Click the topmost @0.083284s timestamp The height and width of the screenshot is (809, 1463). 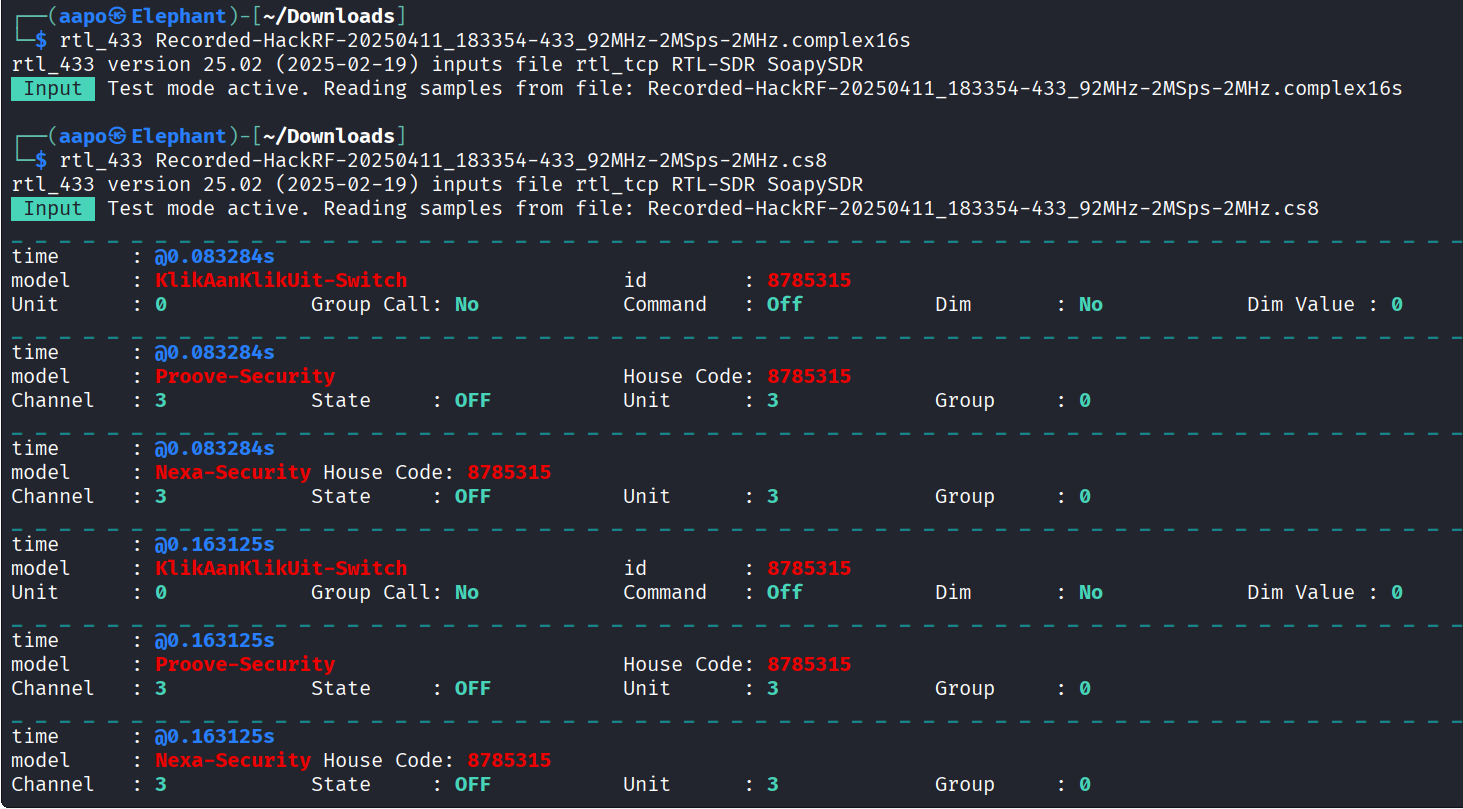click(214, 257)
